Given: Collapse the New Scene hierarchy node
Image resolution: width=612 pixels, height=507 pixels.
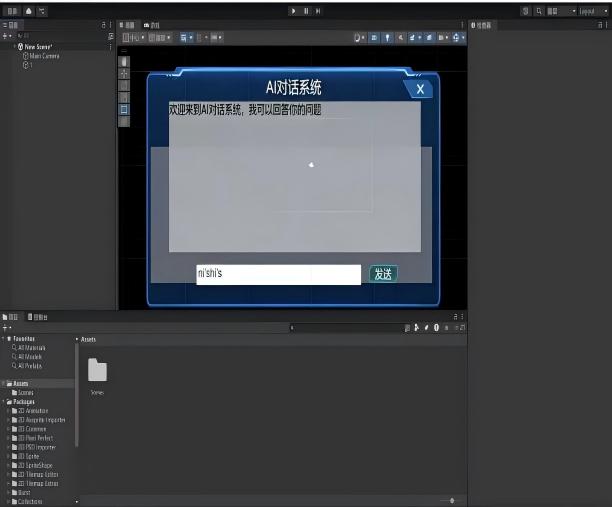Looking at the screenshot, I should coord(15,46).
